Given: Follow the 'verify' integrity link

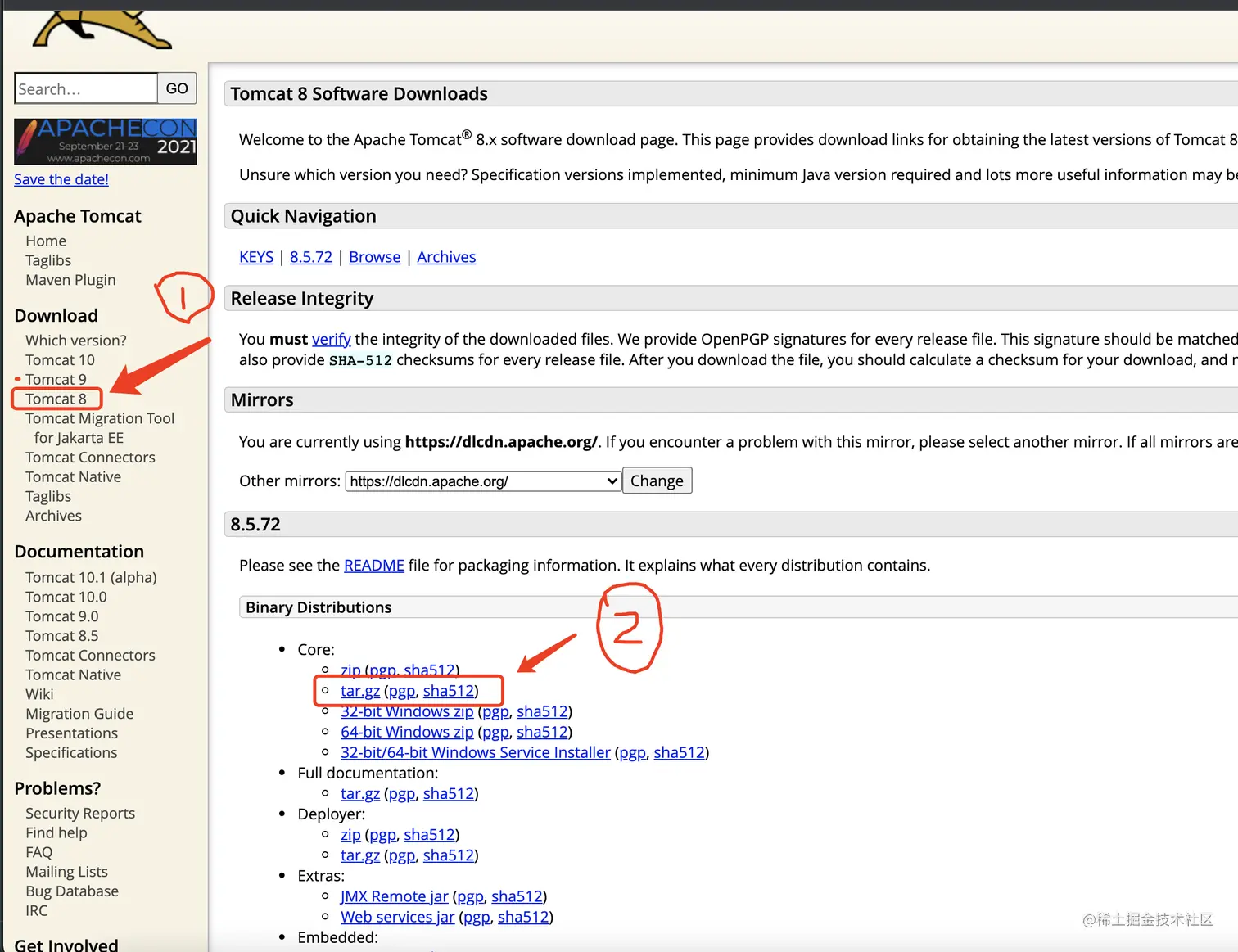Looking at the screenshot, I should 332,339.
